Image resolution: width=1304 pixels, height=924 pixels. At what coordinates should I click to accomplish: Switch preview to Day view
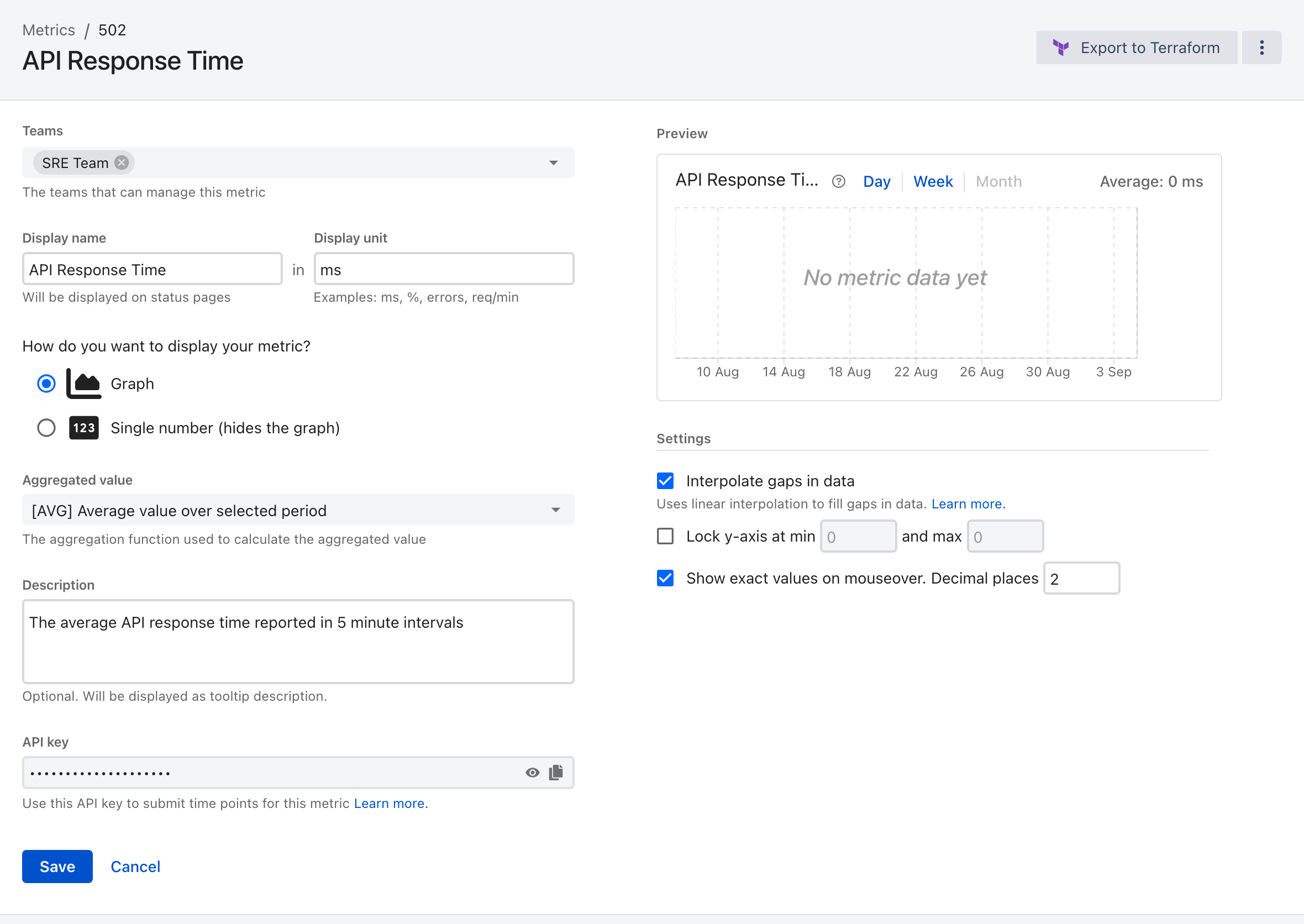tap(877, 181)
